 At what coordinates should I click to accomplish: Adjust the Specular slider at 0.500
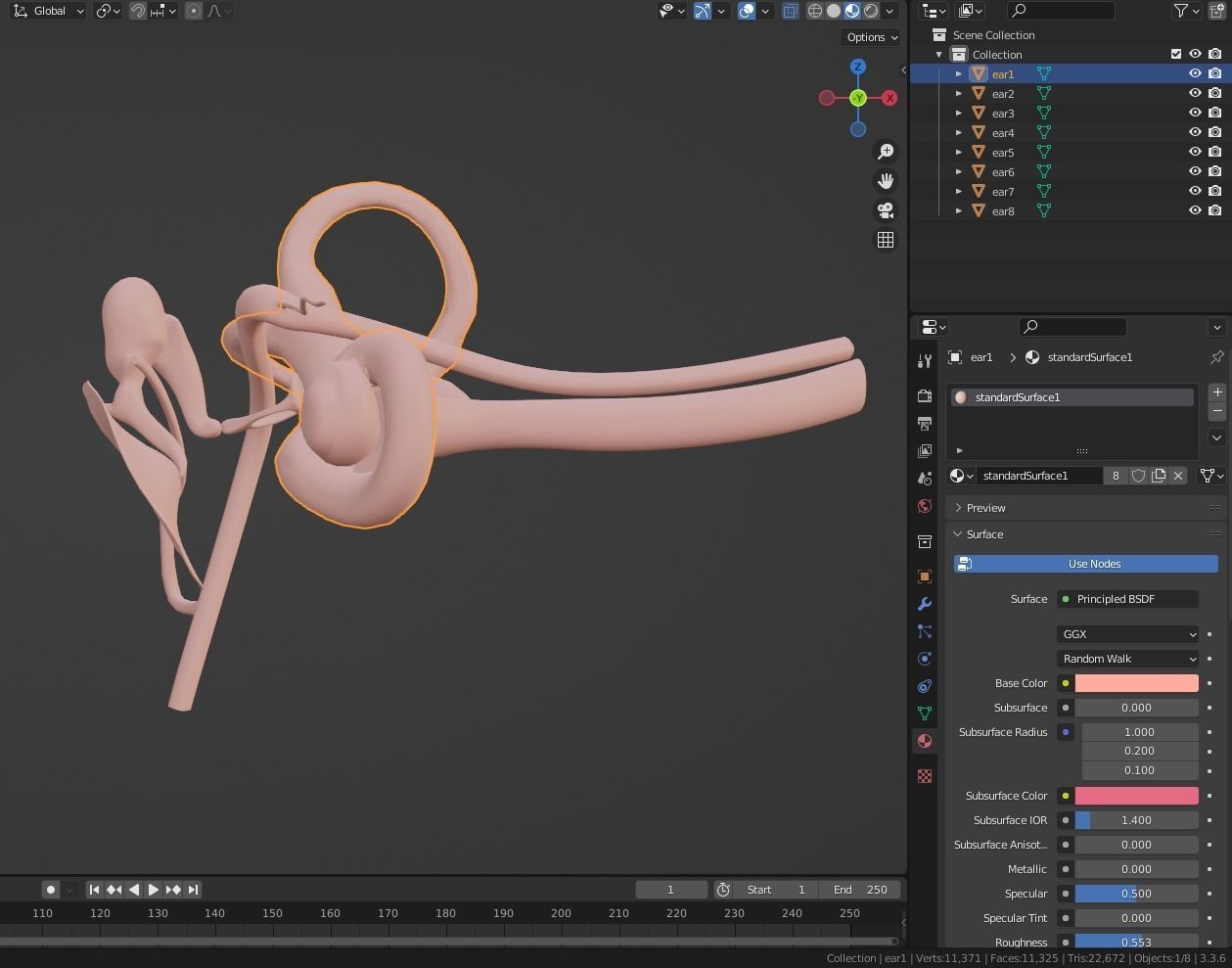[1136, 894]
